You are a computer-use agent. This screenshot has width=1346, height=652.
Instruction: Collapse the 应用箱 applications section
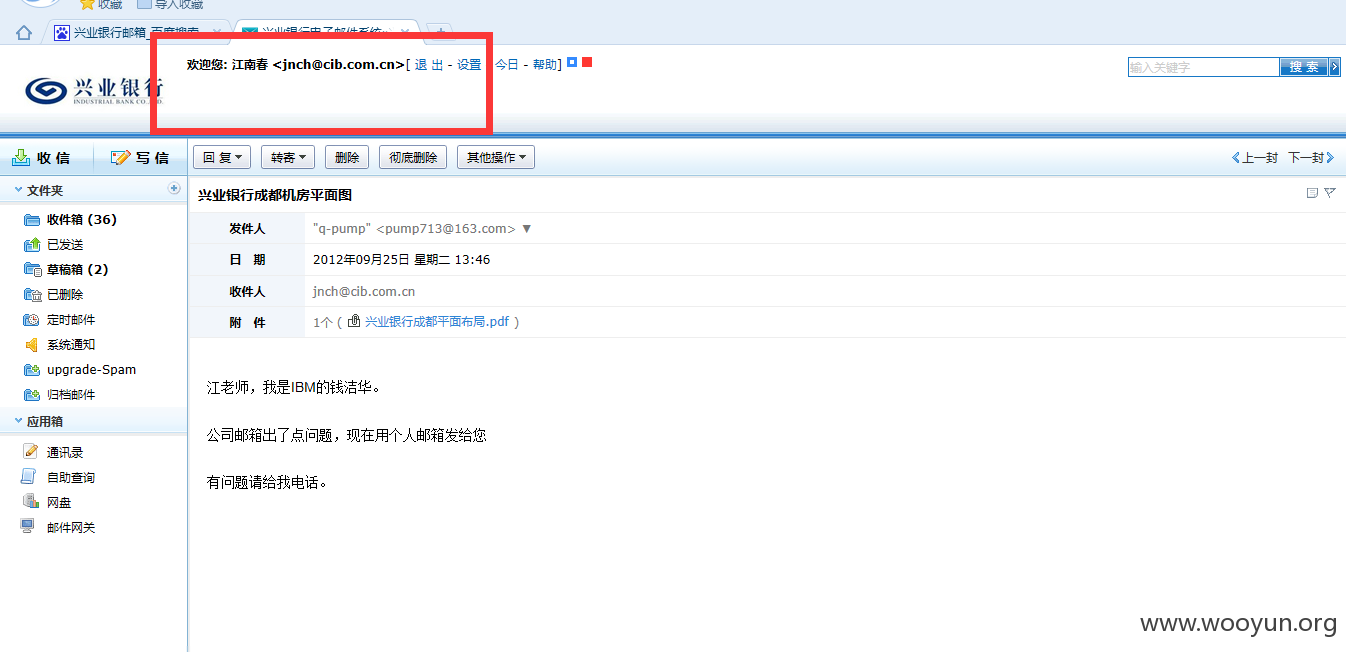[x=19, y=421]
